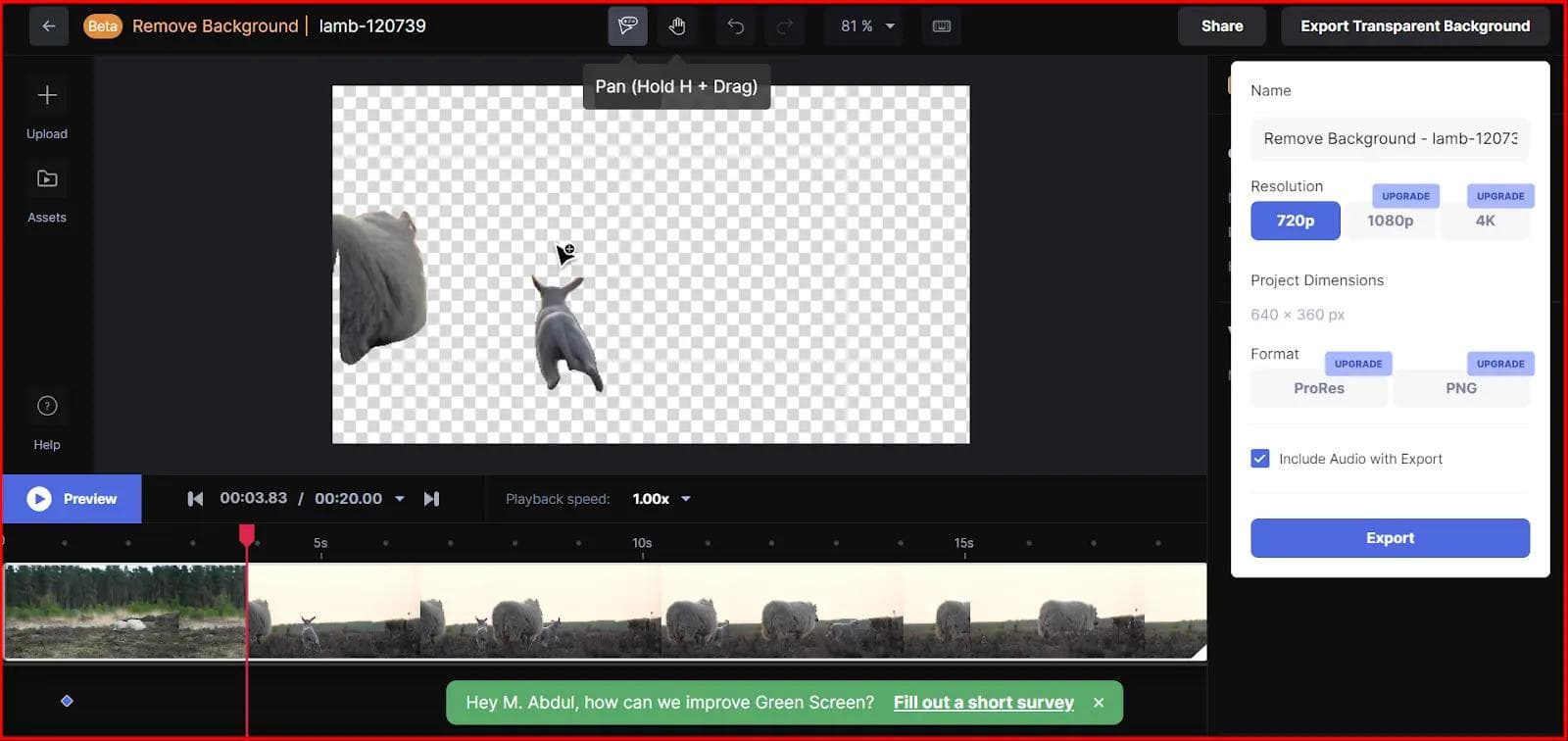The height and width of the screenshot is (741, 1568).
Task: Open the Help question icon
Action: (x=47, y=406)
